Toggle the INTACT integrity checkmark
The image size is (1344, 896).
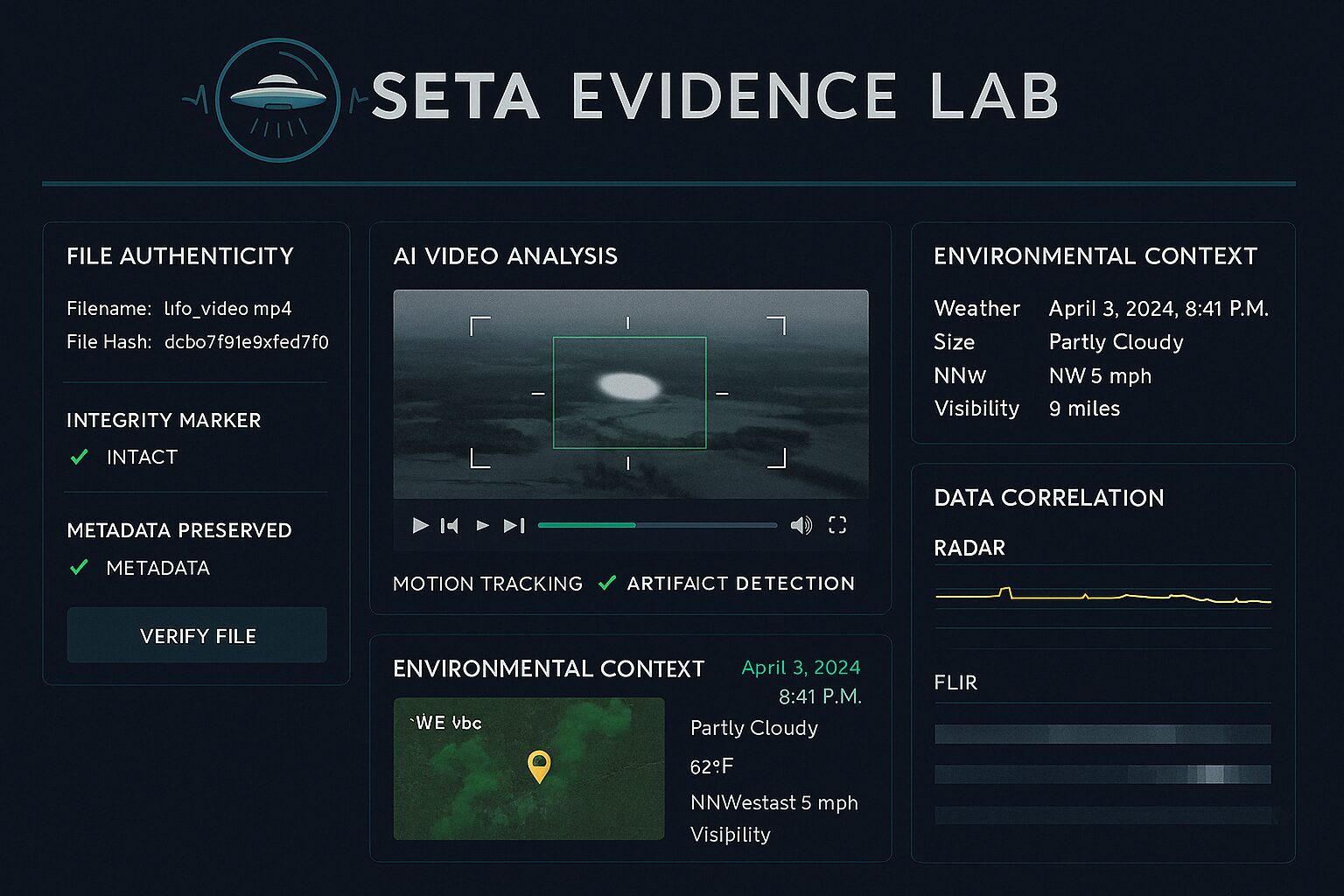(80, 457)
